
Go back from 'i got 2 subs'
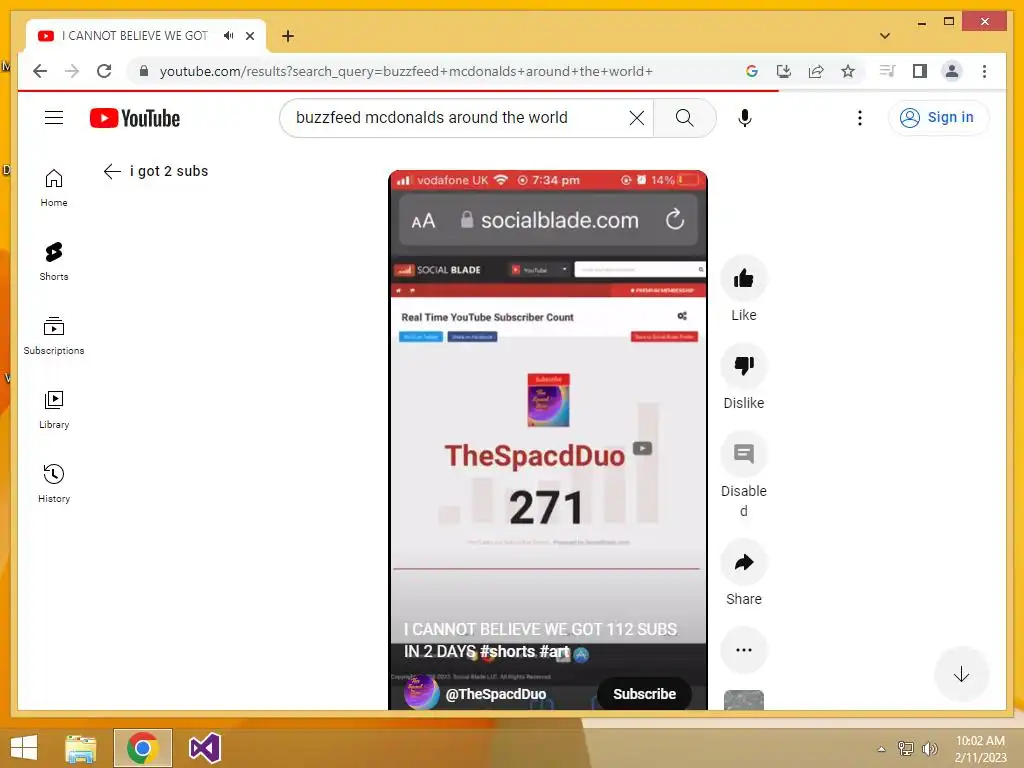112,171
